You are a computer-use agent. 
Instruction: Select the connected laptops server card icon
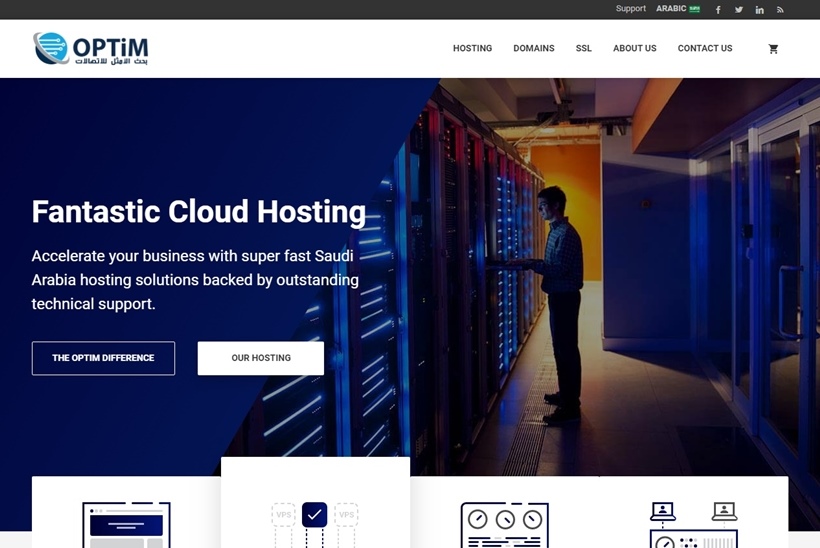(x=694, y=524)
